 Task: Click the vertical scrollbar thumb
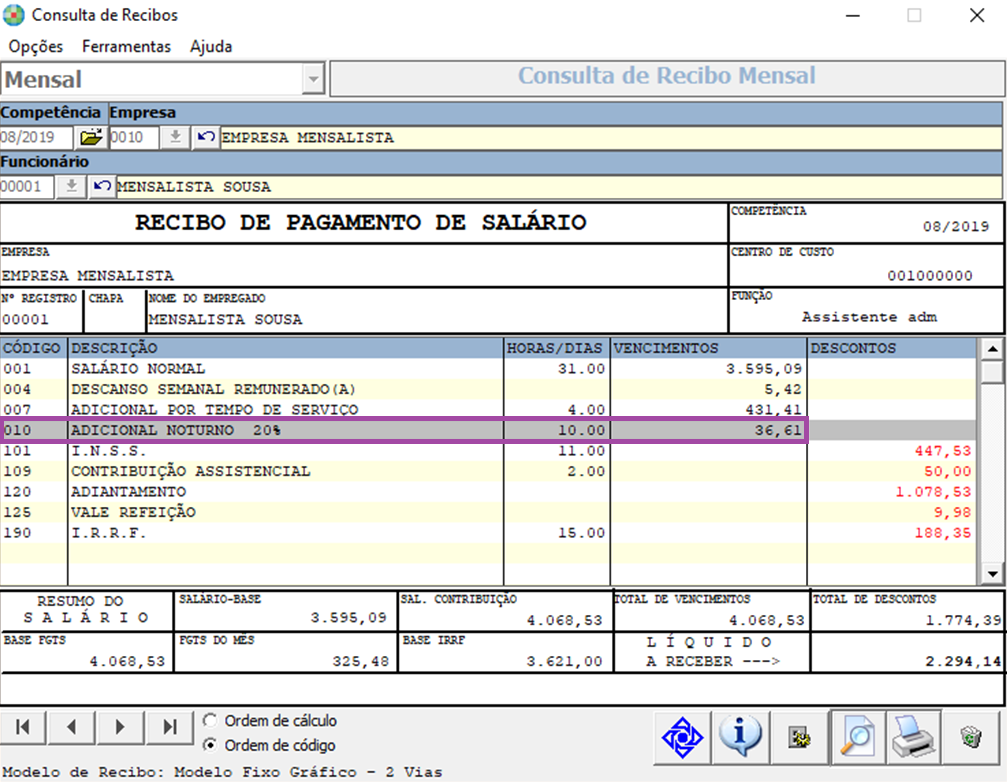(x=992, y=372)
